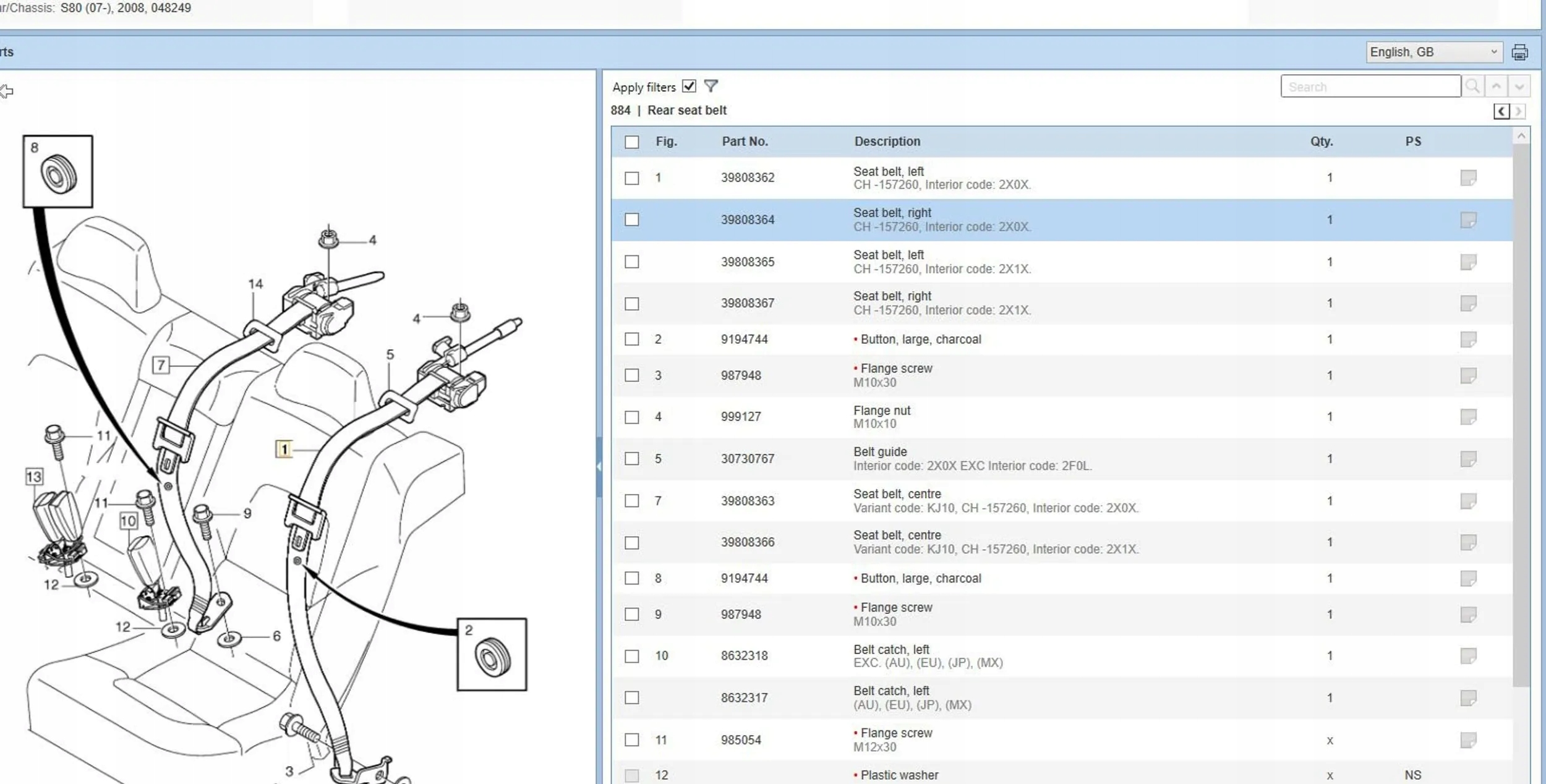Toggle the Apply filters checkbox
Image resolution: width=1546 pixels, height=784 pixels.
[x=689, y=87]
